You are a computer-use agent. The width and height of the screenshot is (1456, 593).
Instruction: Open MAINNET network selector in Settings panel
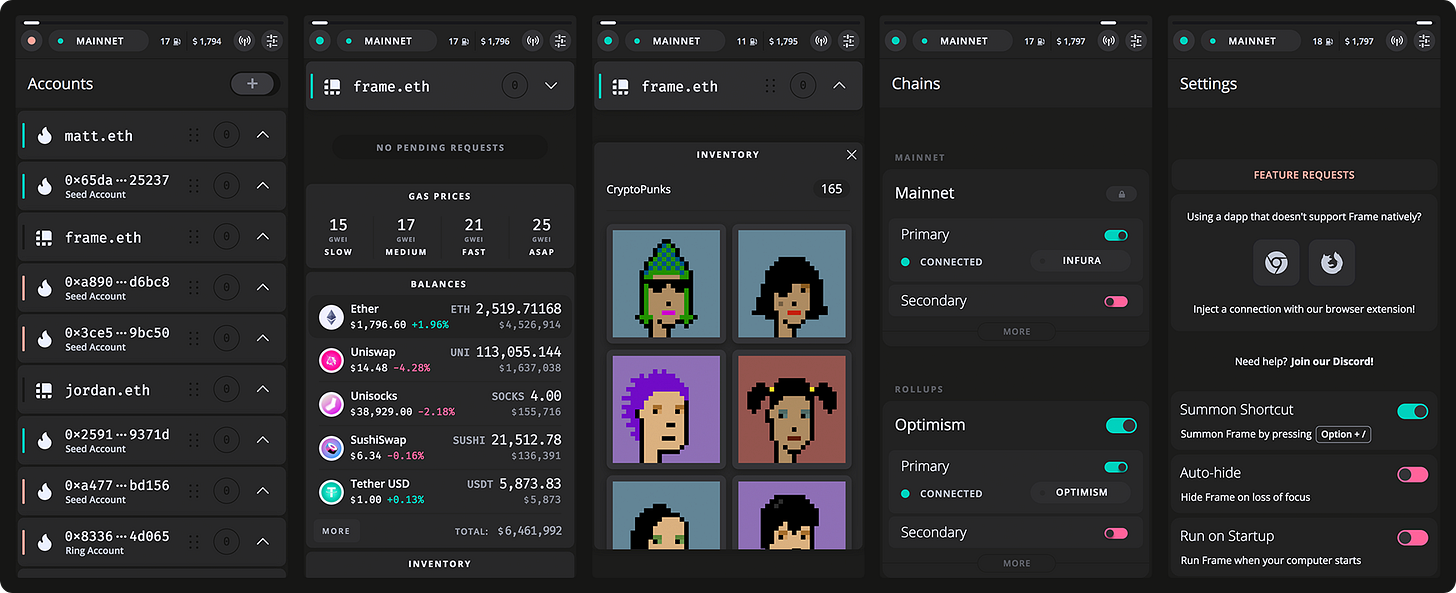tap(1251, 41)
